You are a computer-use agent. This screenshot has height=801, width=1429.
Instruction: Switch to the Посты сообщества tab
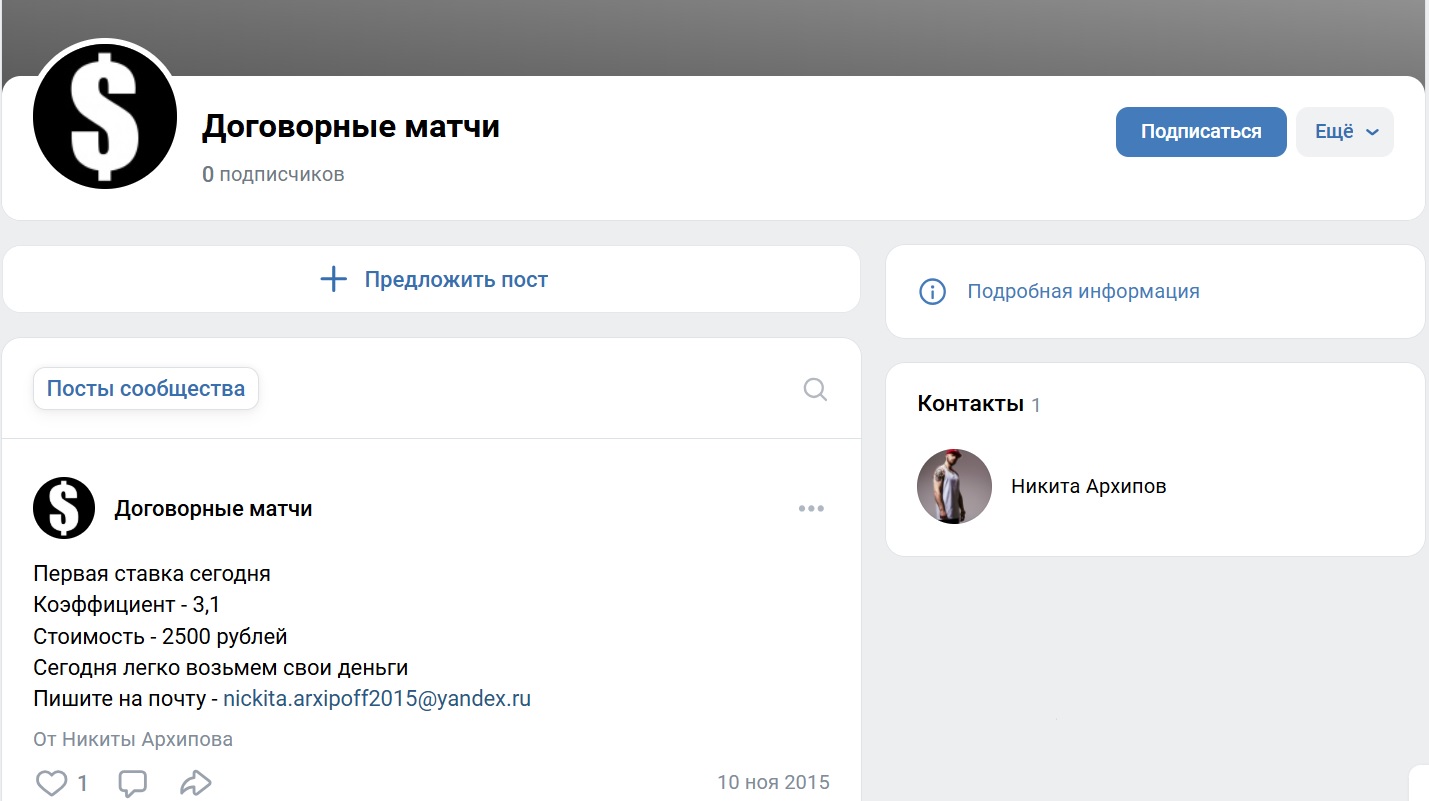pyautogui.click(x=145, y=388)
